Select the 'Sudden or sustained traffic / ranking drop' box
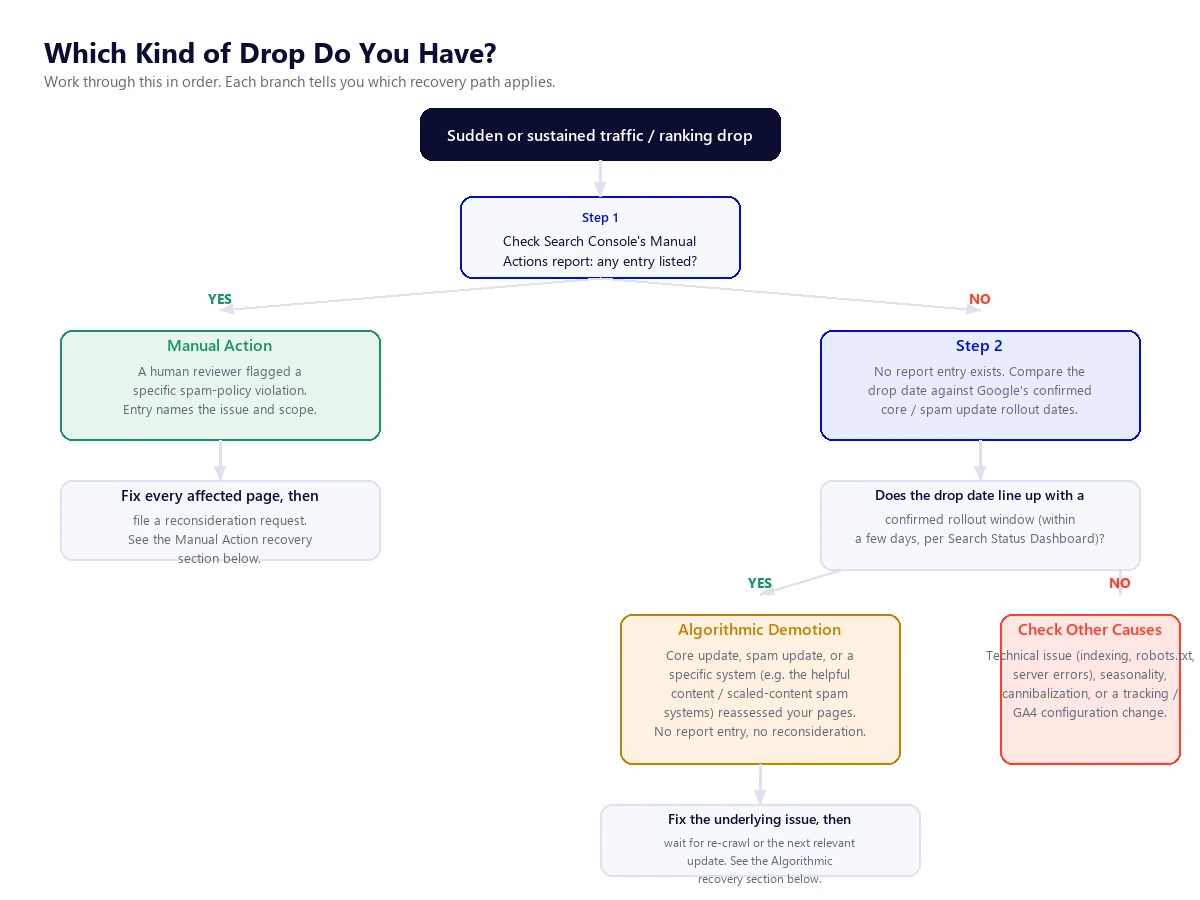Viewport: 1200px width, 900px height. pyautogui.click(x=600, y=135)
